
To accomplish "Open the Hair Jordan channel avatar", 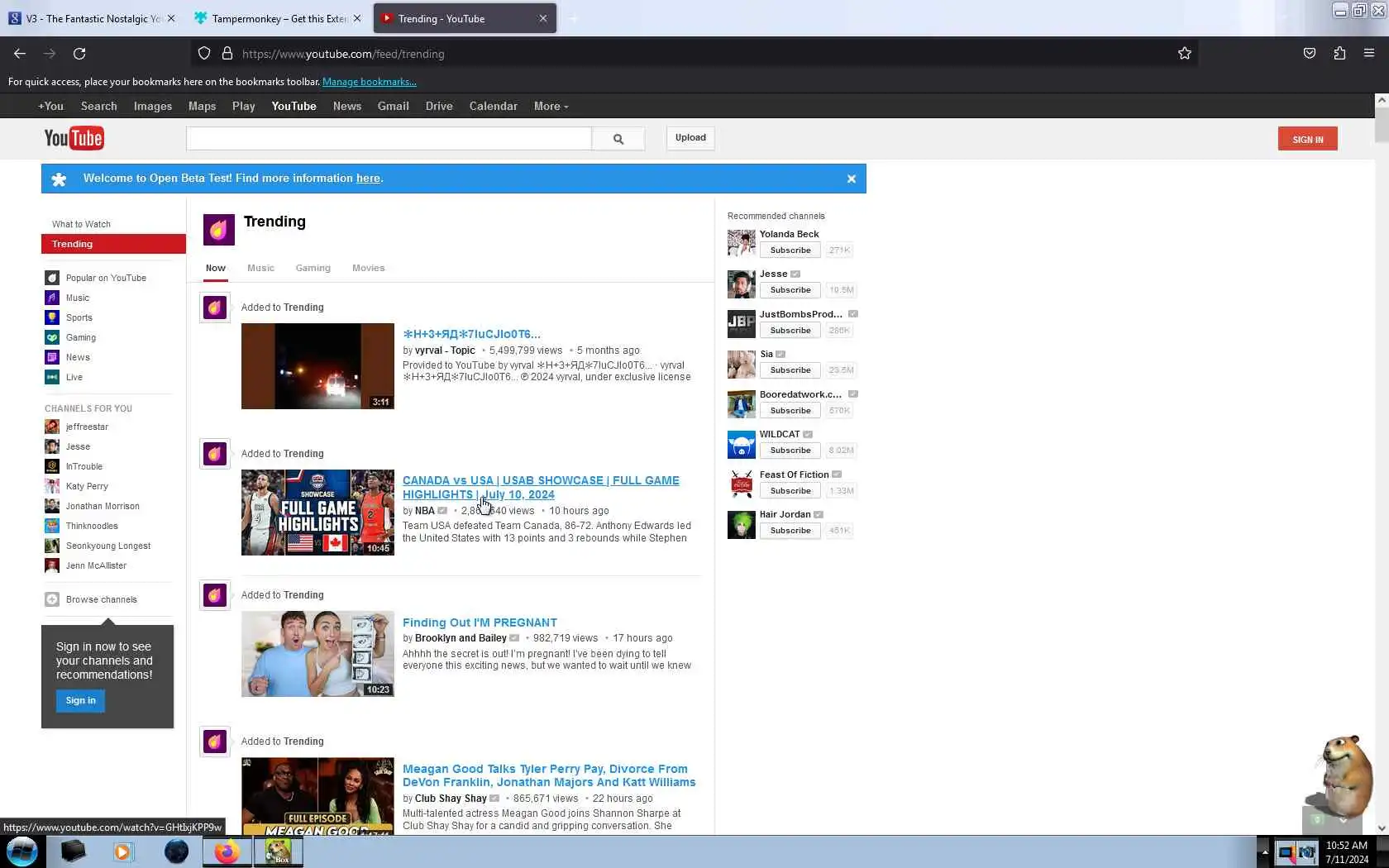I will point(742,524).
